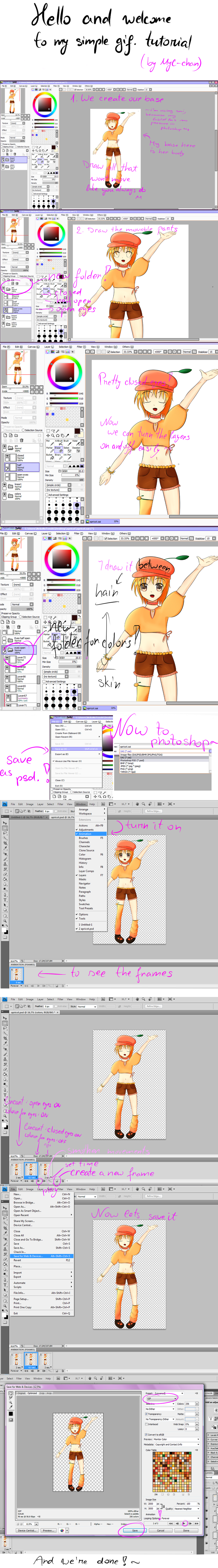Screen dimensions: 218x1568
Task: Click Revert in the open File menu
Action: [x=41, y=1261]
